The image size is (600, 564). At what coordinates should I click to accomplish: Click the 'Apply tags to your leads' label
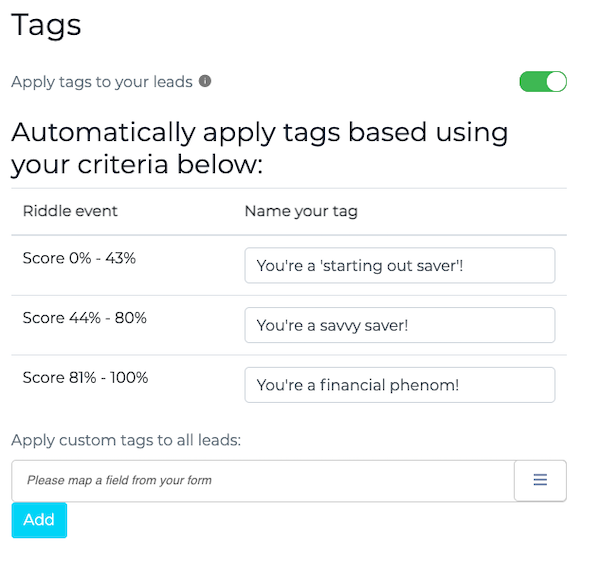click(102, 81)
